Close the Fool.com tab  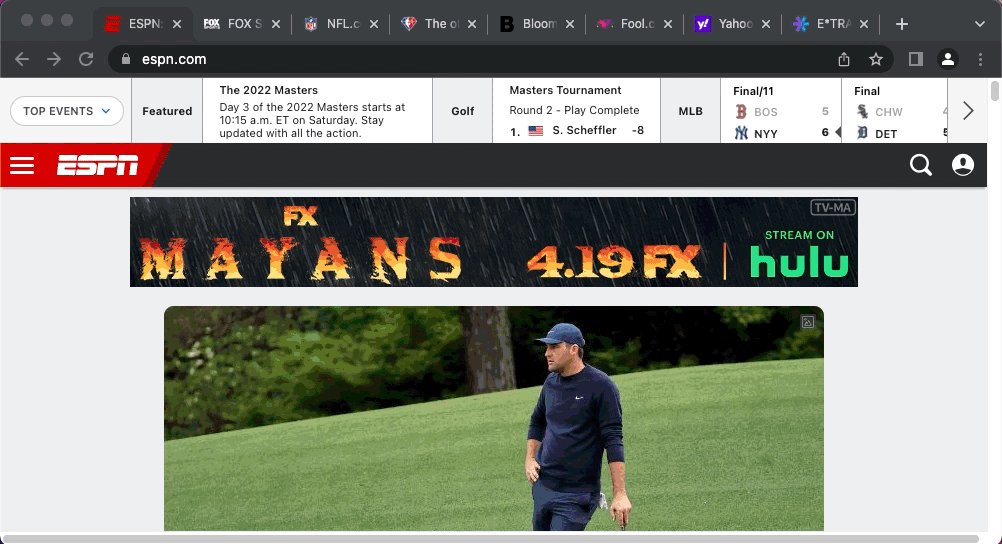pyautogui.click(x=667, y=24)
